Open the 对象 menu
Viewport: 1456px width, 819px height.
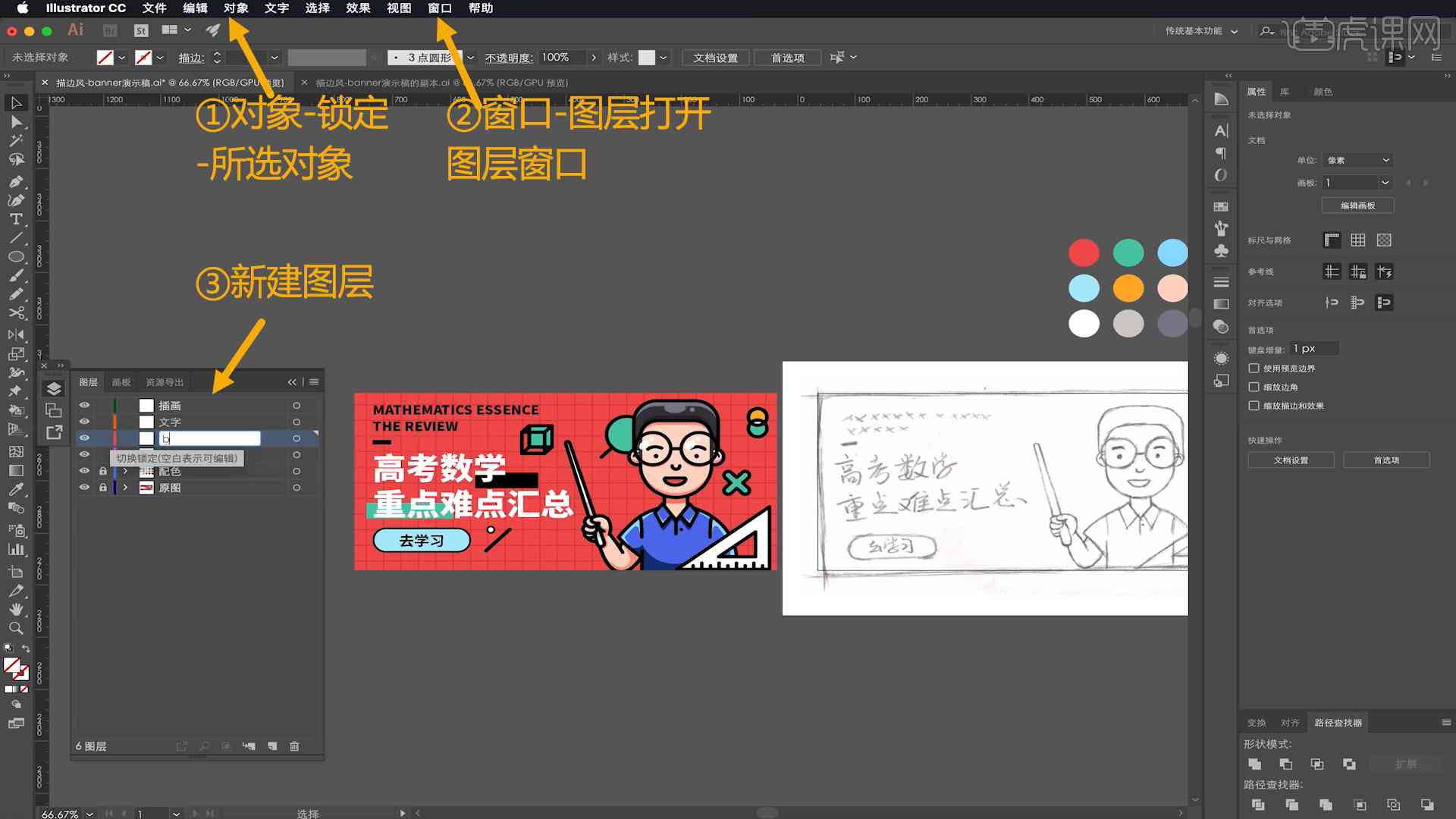(x=237, y=8)
